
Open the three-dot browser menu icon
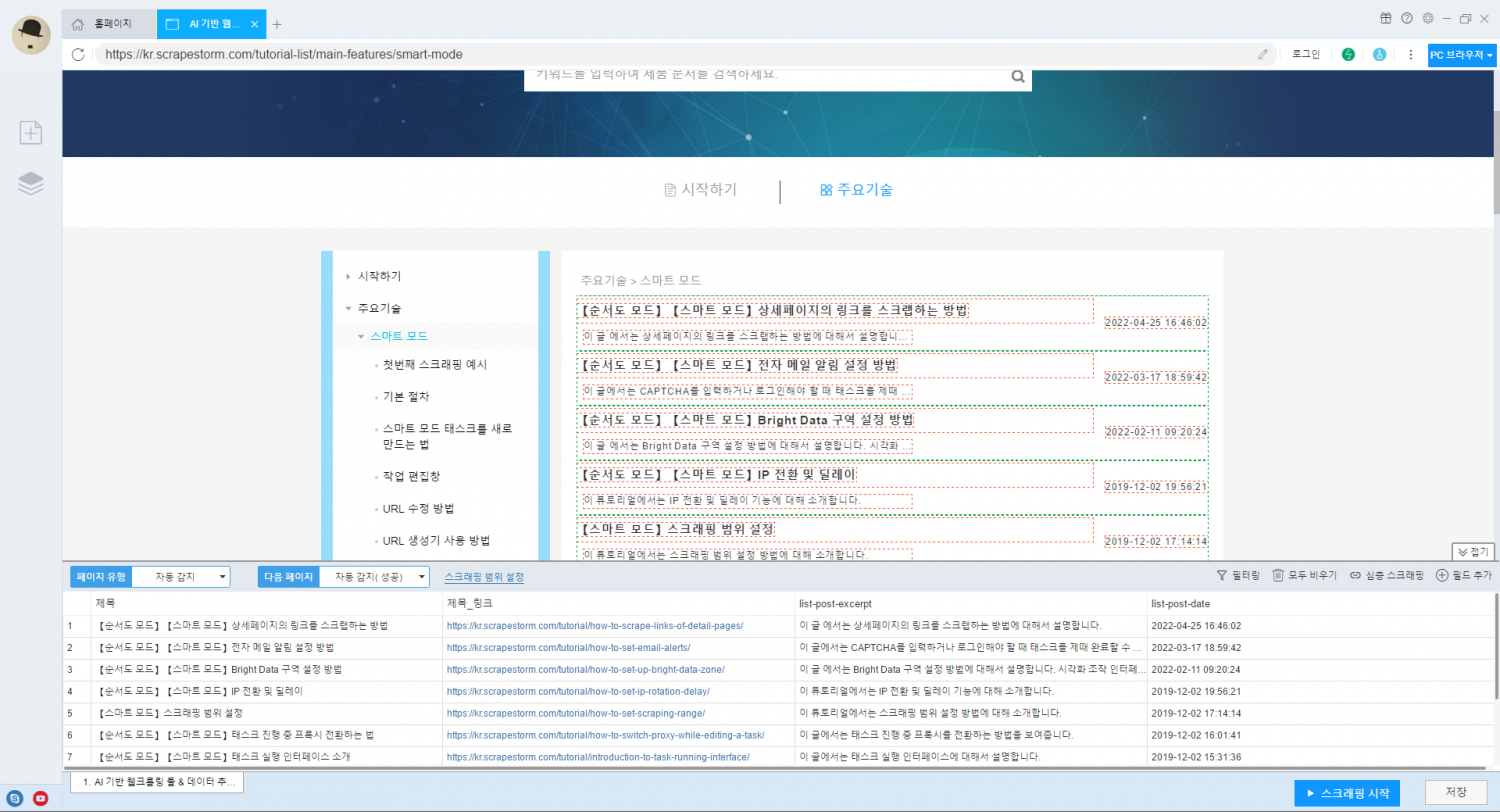click(x=1411, y=54)
